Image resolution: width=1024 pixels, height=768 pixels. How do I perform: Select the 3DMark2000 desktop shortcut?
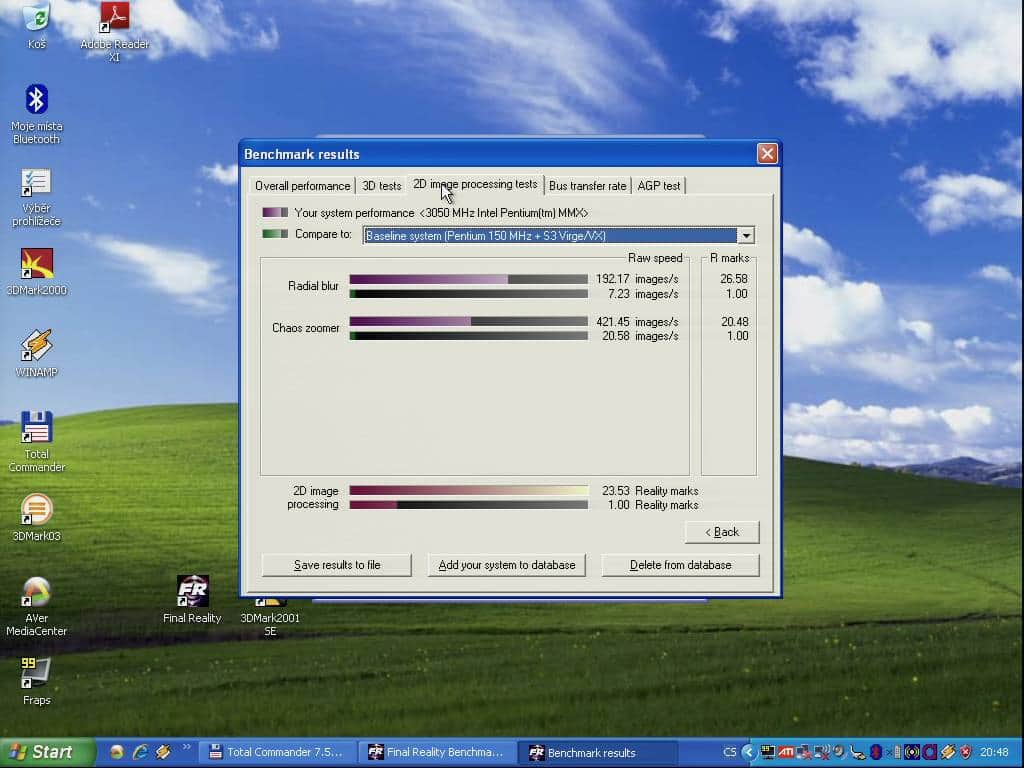point(37,272)
